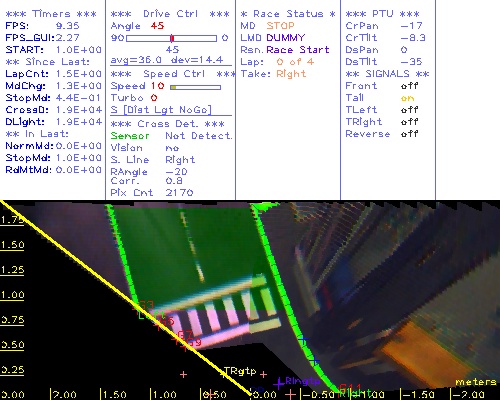
Task: Click the red G7 marker near crosswalk
Action: (184, 334)
